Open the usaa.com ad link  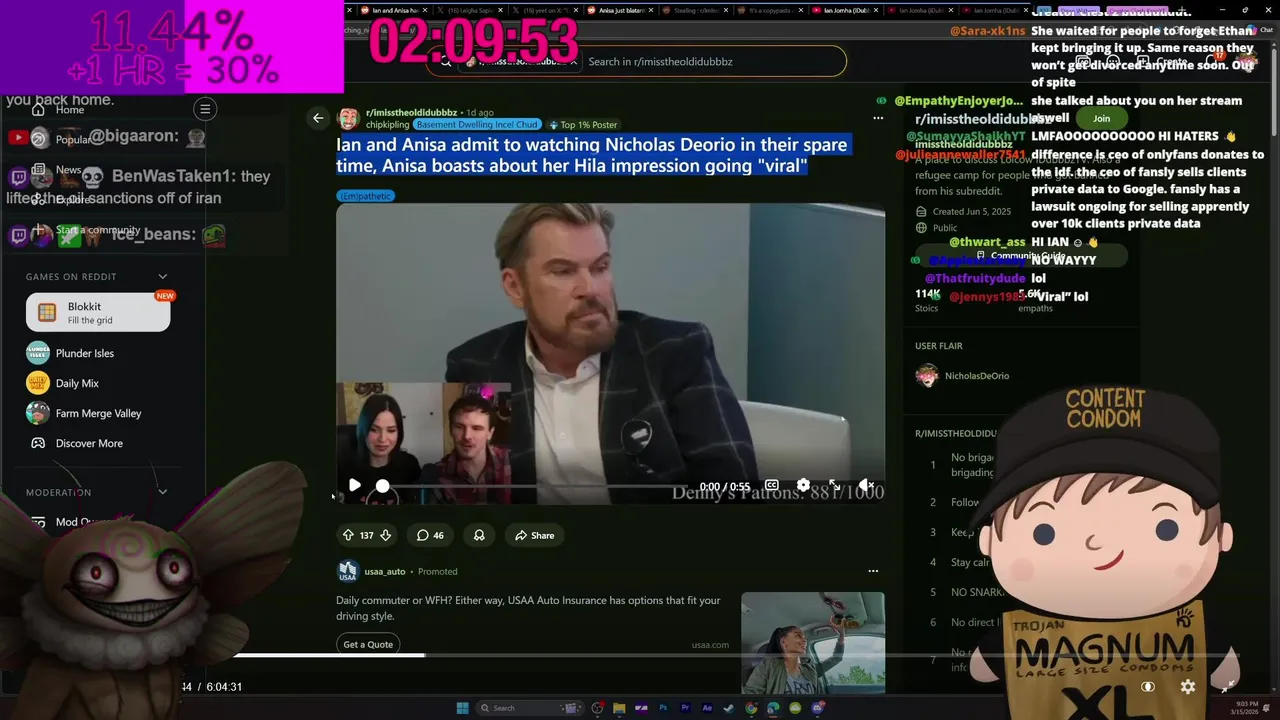point(710,645)
